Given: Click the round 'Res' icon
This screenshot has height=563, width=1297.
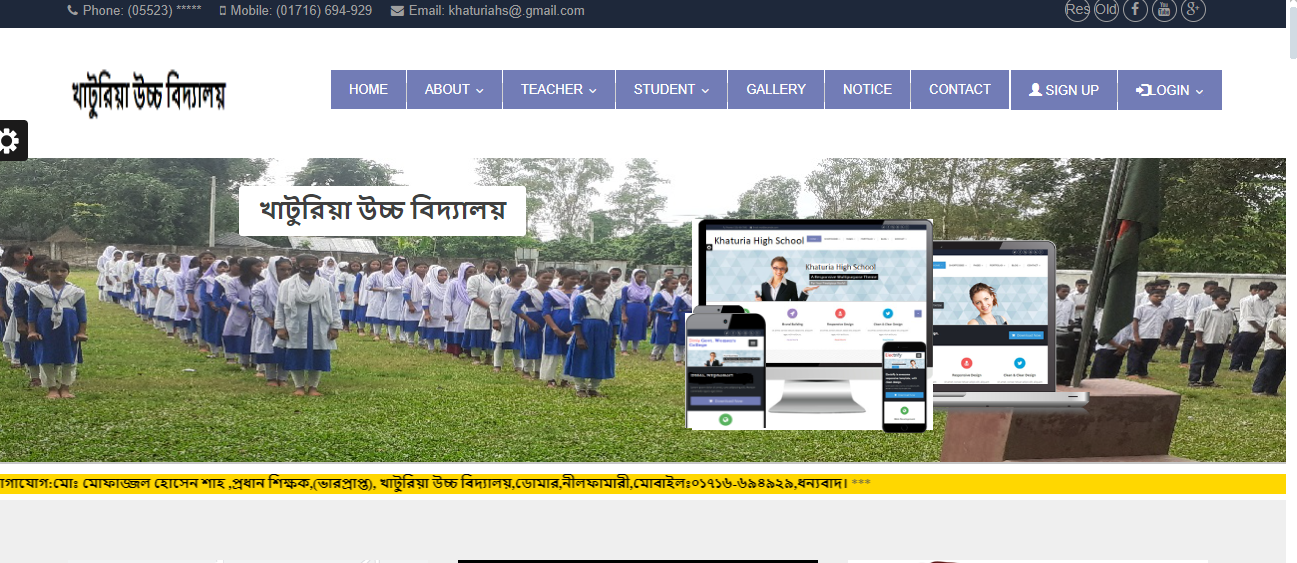Looking at the screenshot, I should (x=1077, y=10).
